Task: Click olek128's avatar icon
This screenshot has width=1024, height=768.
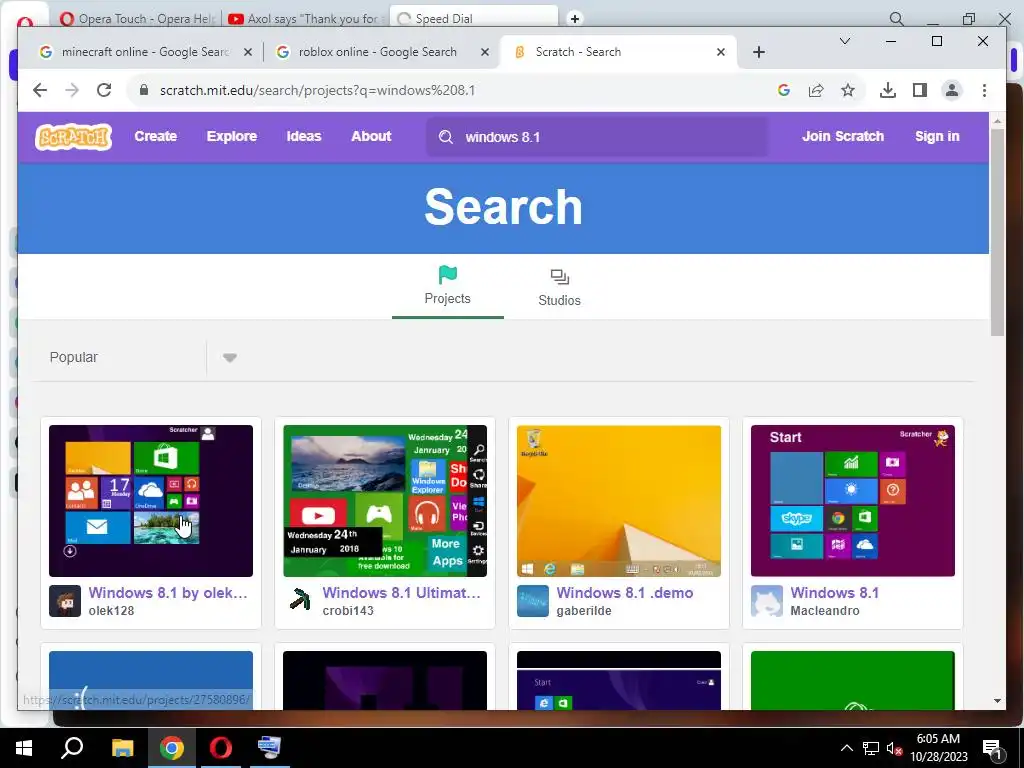Action: click(65, 601)
